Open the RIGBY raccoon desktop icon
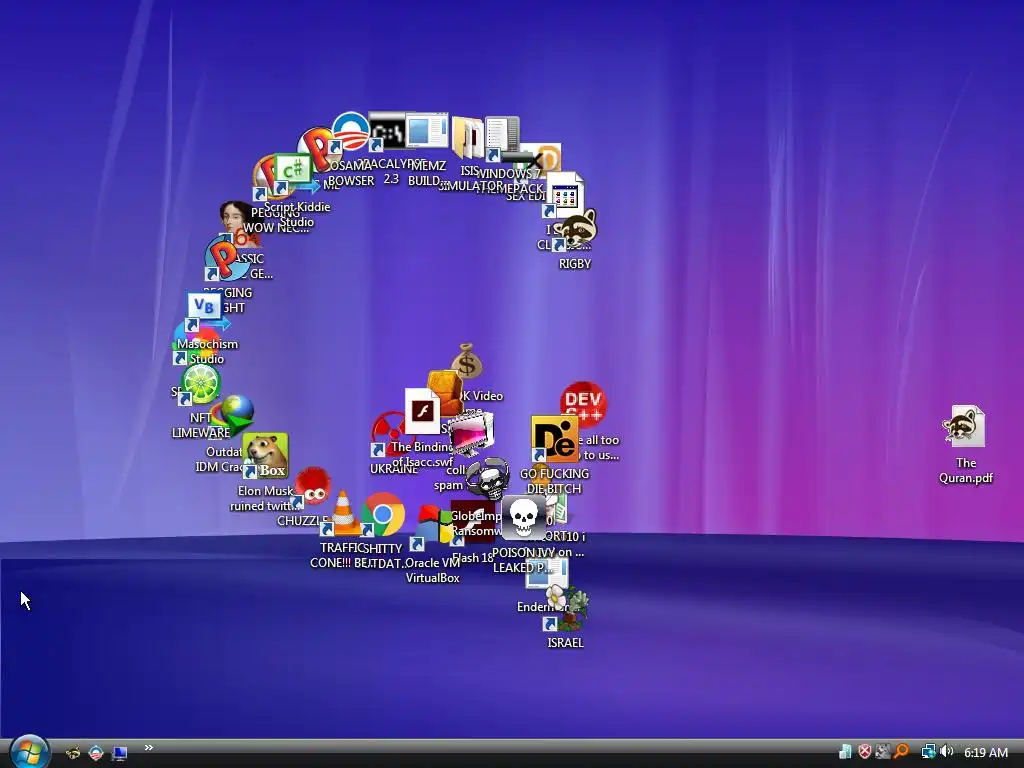Screen dimensions: 1024x768 (576, 230)
